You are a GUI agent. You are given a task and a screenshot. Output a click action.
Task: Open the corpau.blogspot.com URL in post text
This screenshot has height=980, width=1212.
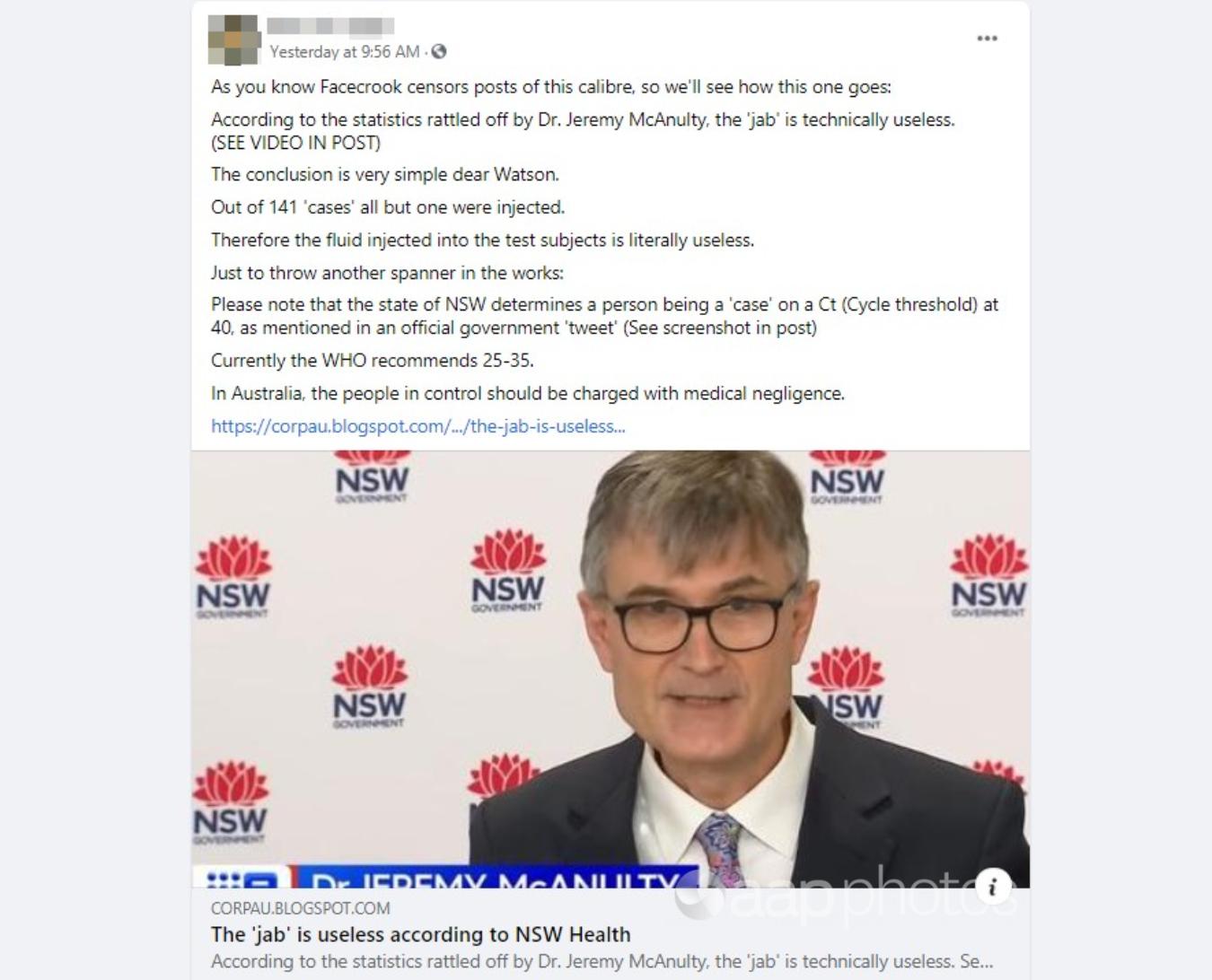point(418,426)
